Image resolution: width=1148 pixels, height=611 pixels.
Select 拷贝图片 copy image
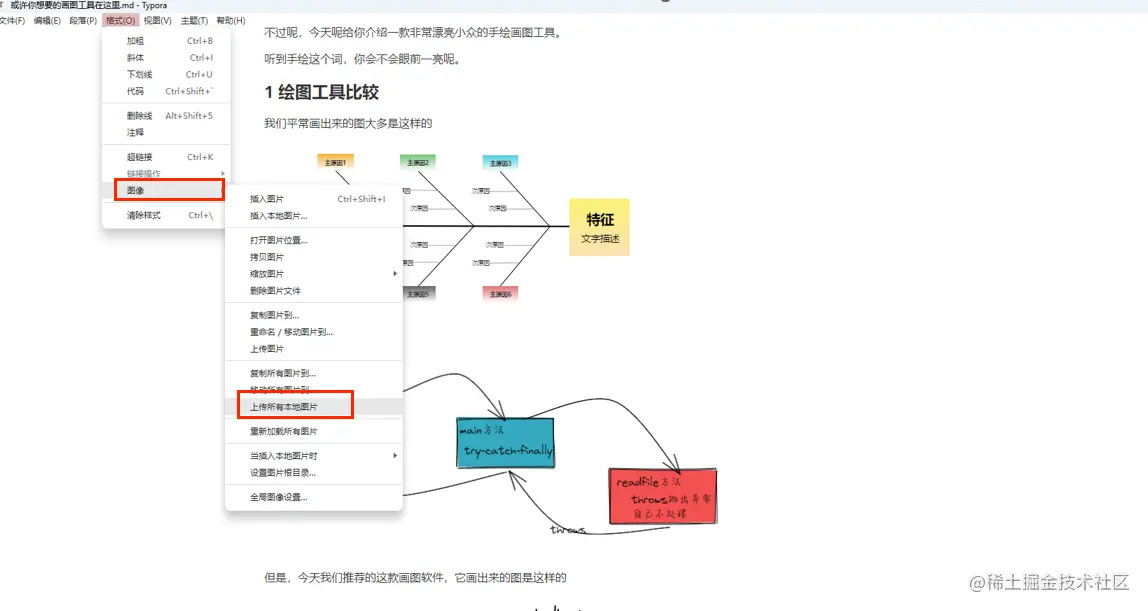click(314, 257)
